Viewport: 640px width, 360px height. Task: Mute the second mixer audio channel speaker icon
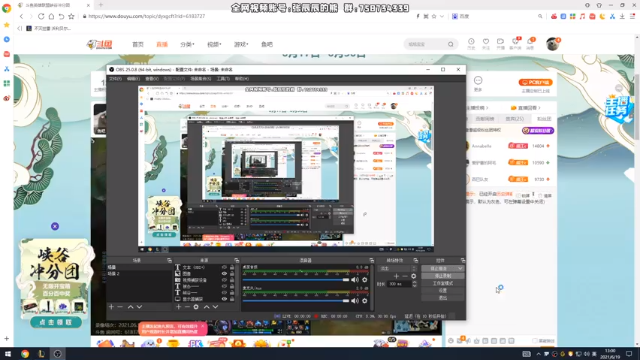(355, 301)
